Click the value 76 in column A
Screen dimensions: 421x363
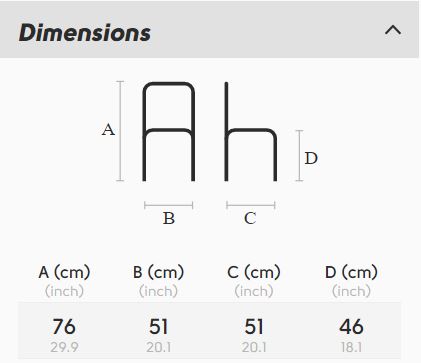64,327
